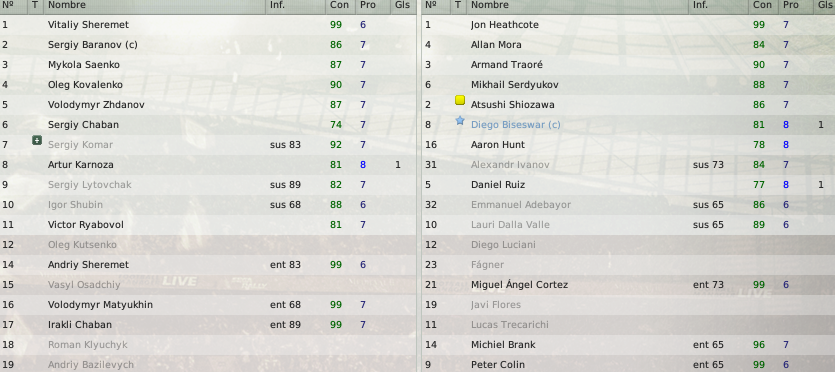Select substitute Emmanuel Adebayor

(520, 205)
